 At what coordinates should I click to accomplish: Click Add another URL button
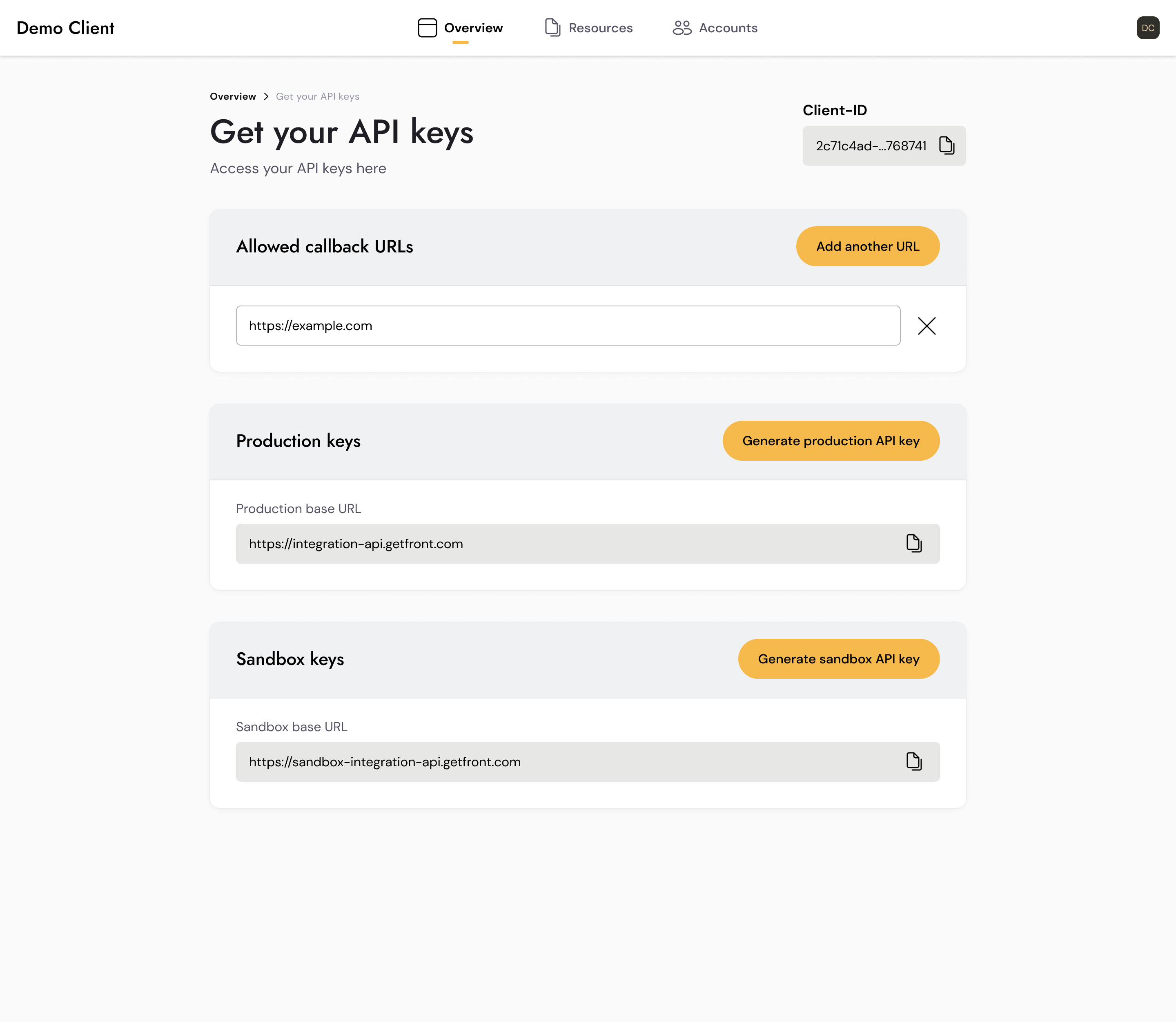pos(867,246)
